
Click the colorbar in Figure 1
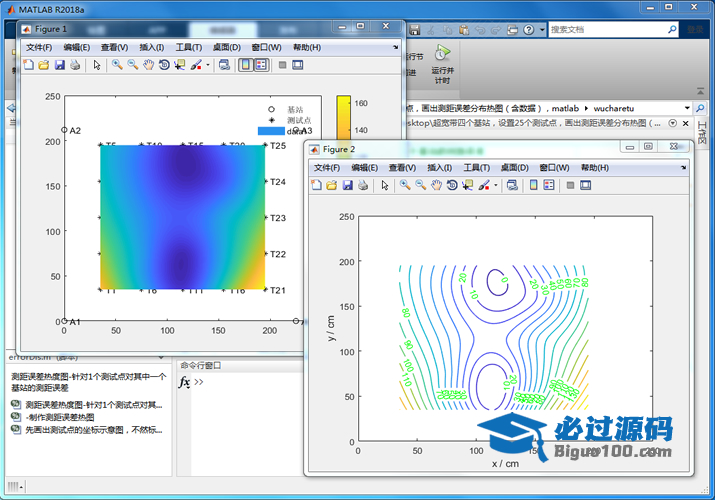coord(343,118)
